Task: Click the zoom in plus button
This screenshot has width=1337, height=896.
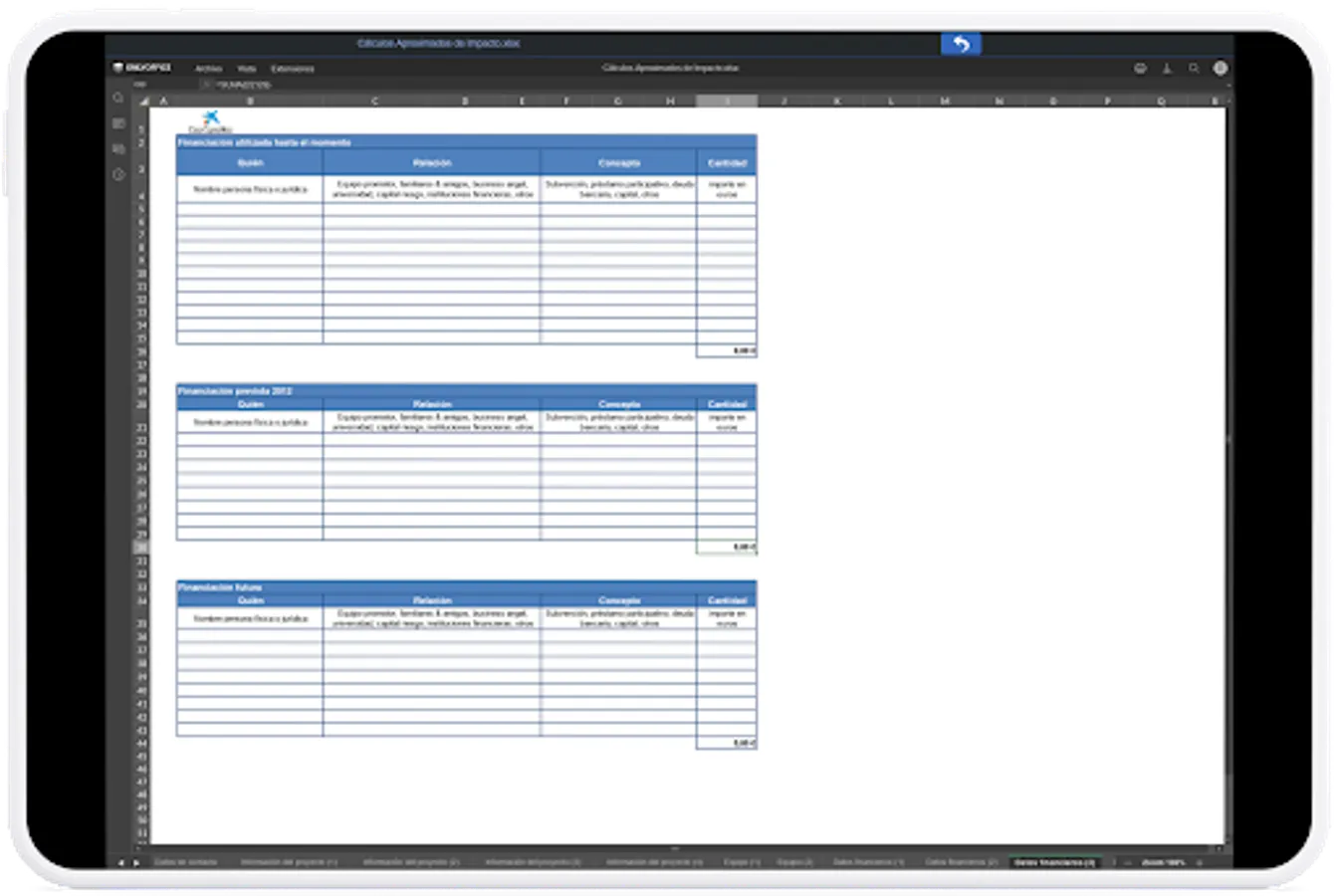Action: click(1199, 862)
